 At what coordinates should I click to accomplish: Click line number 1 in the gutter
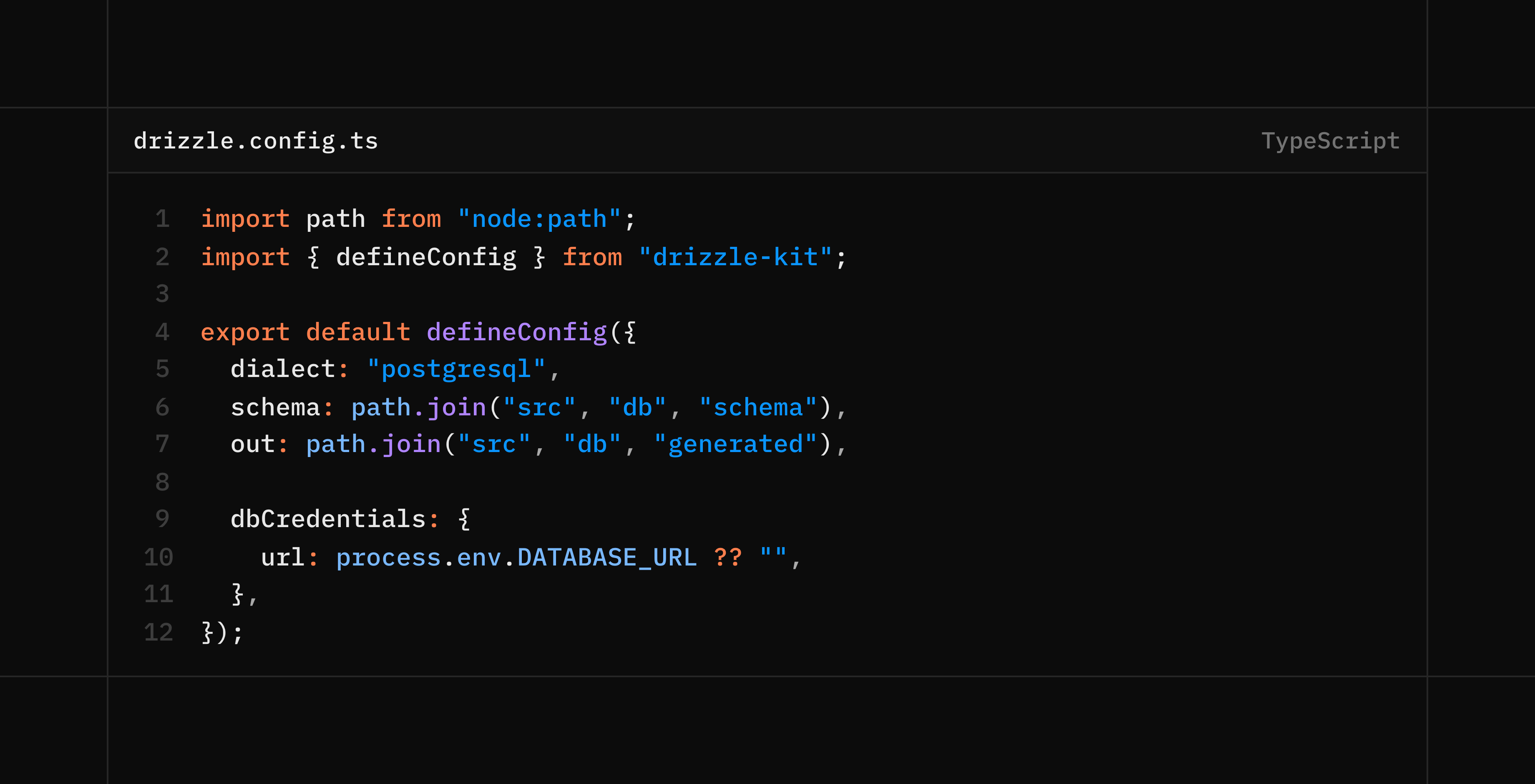pos(162,219)
